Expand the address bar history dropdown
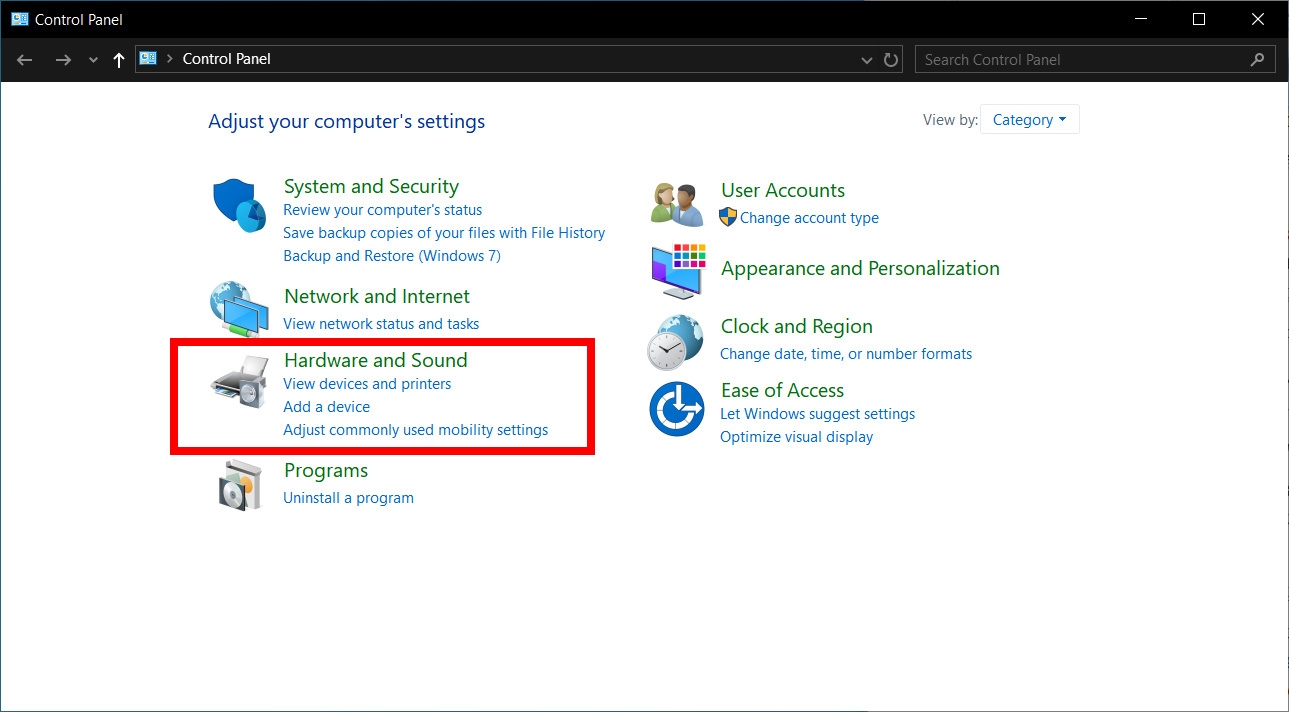The image size is (1289, 712). point(867,60)
